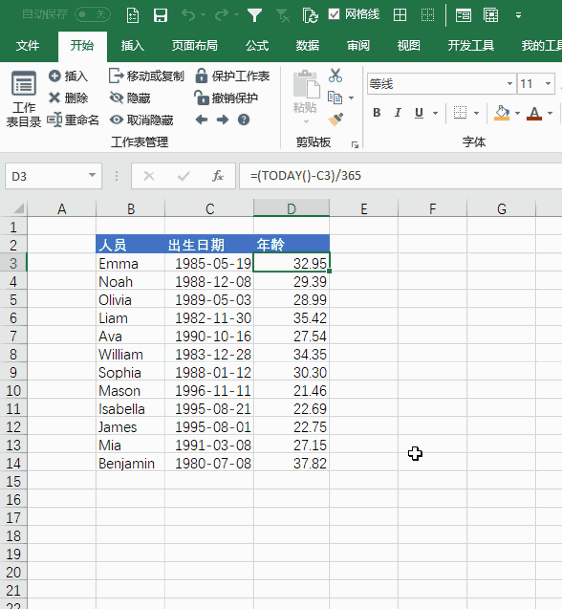This screenshot has width=562, height=609.
Task: Cancel formula entry with the X icon
Action: point(149,176)
